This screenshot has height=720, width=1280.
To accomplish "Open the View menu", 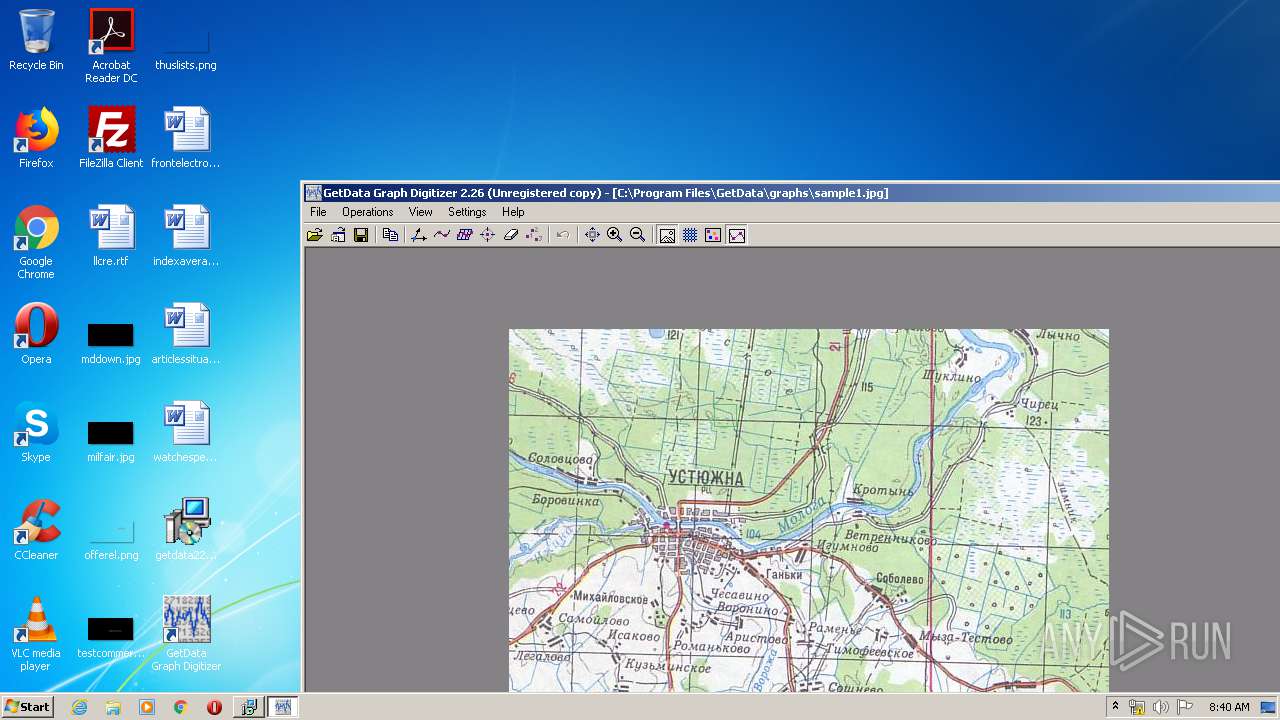I will click(420, 212).
